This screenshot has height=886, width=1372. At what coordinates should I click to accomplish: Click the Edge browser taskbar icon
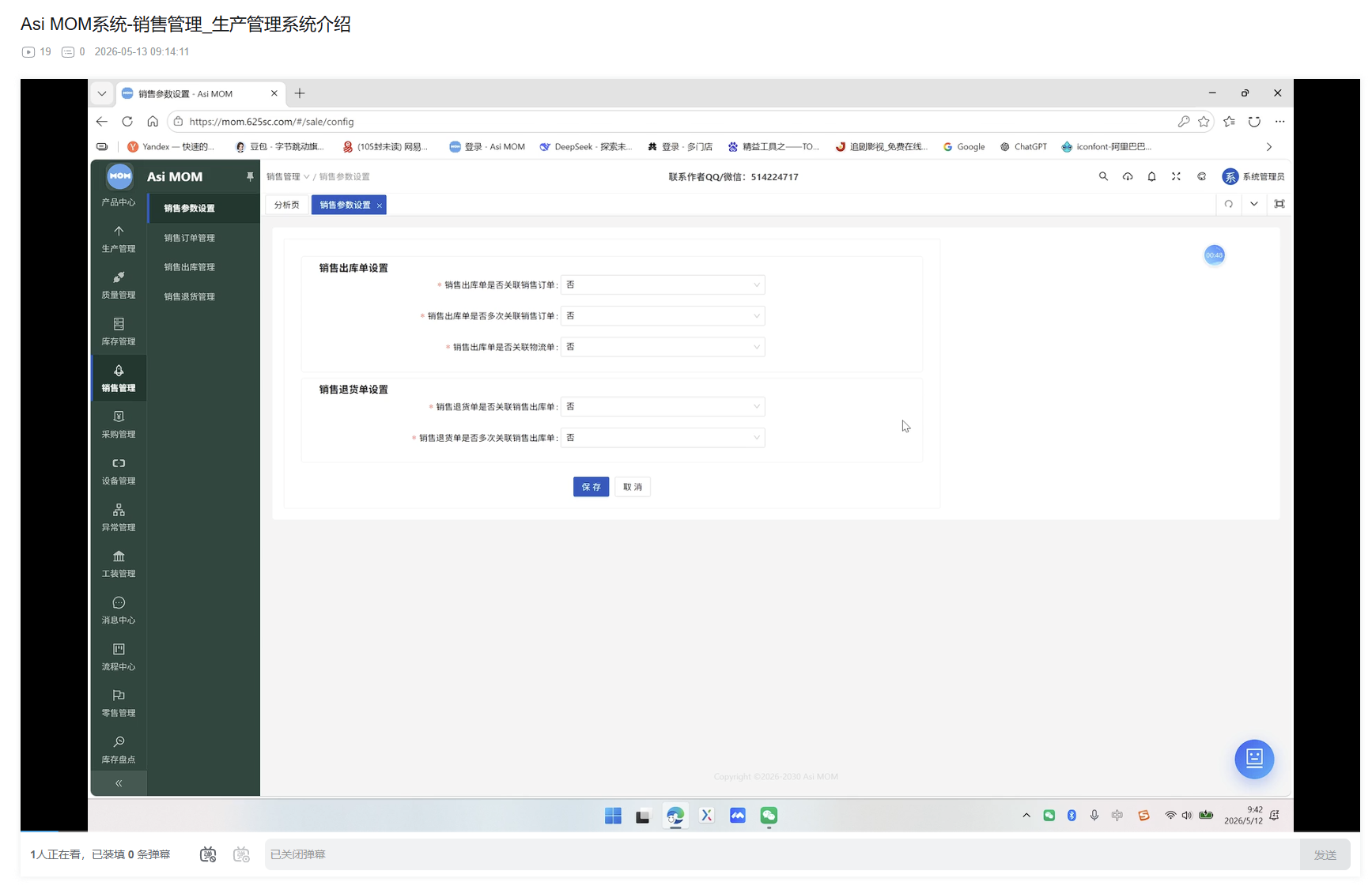click(x=675, y=816)
